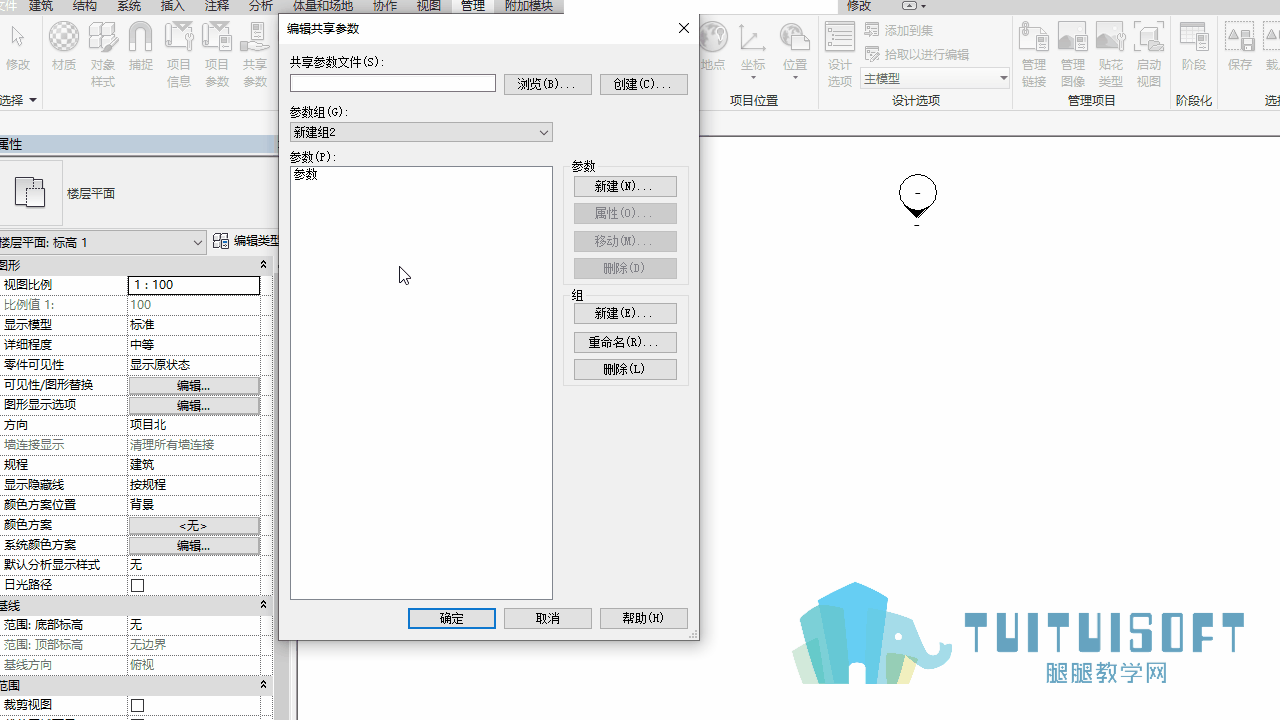Collapse the 图形 properties section
1280x720 pixels.
point(264,265)
